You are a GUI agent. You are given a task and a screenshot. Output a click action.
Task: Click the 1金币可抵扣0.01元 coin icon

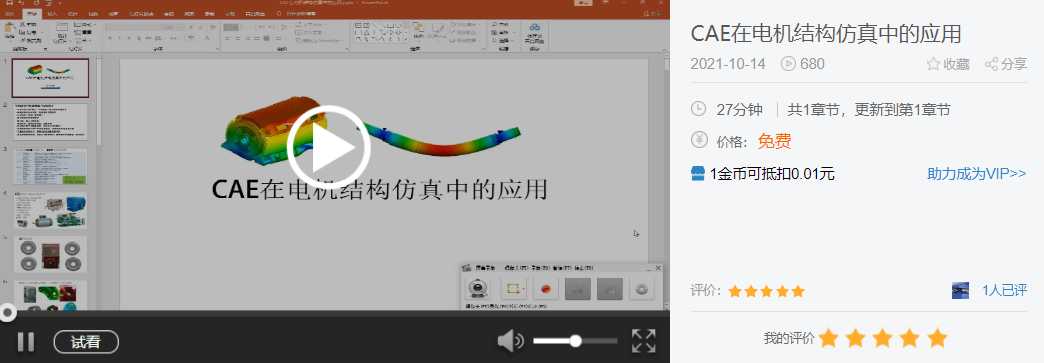(698, 174)
